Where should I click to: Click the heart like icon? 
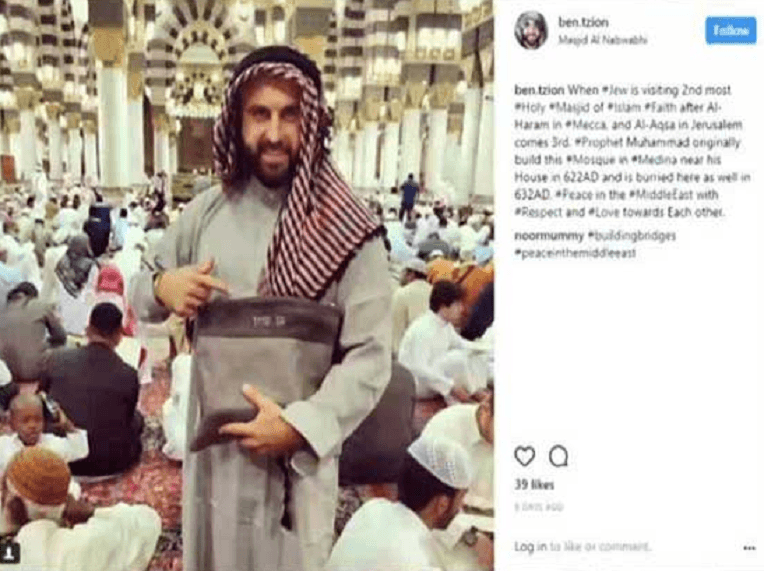tap(524, 456)
